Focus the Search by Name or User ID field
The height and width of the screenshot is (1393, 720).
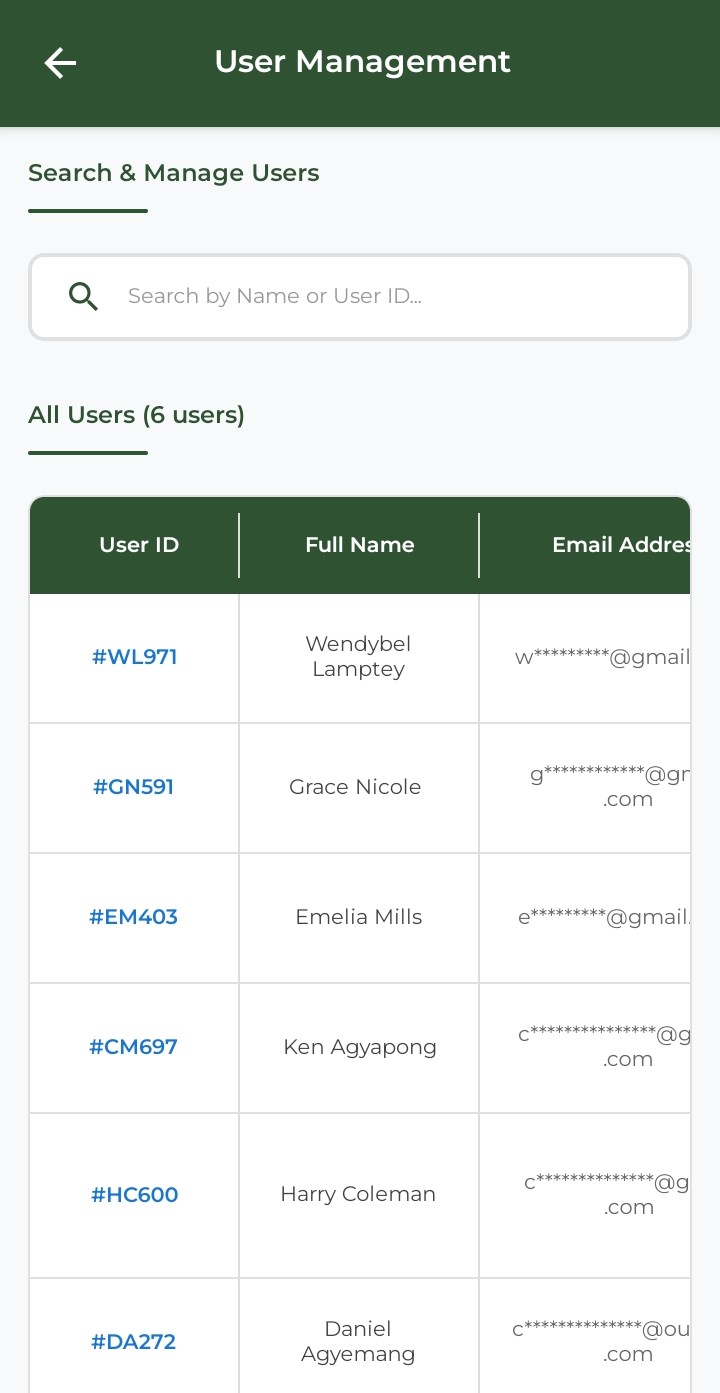[390, 296]
